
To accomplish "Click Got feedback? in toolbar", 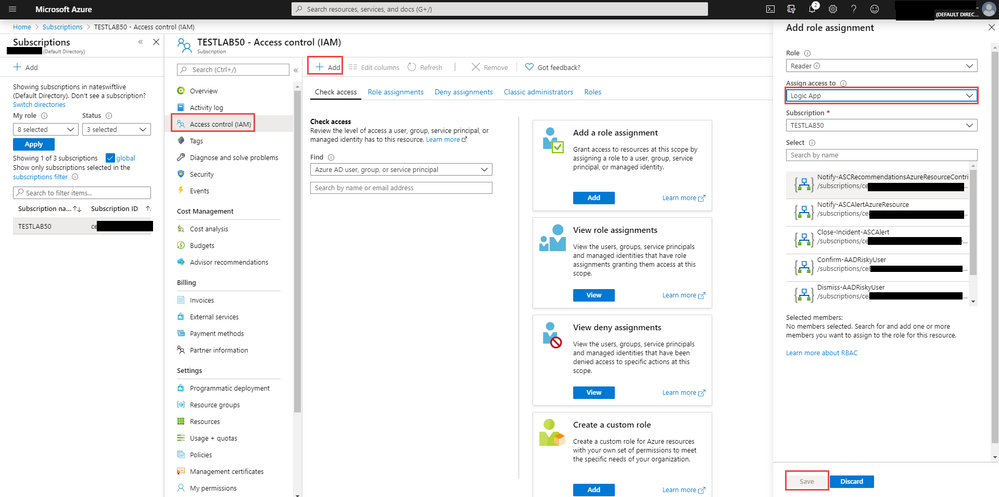I will 552,67.
